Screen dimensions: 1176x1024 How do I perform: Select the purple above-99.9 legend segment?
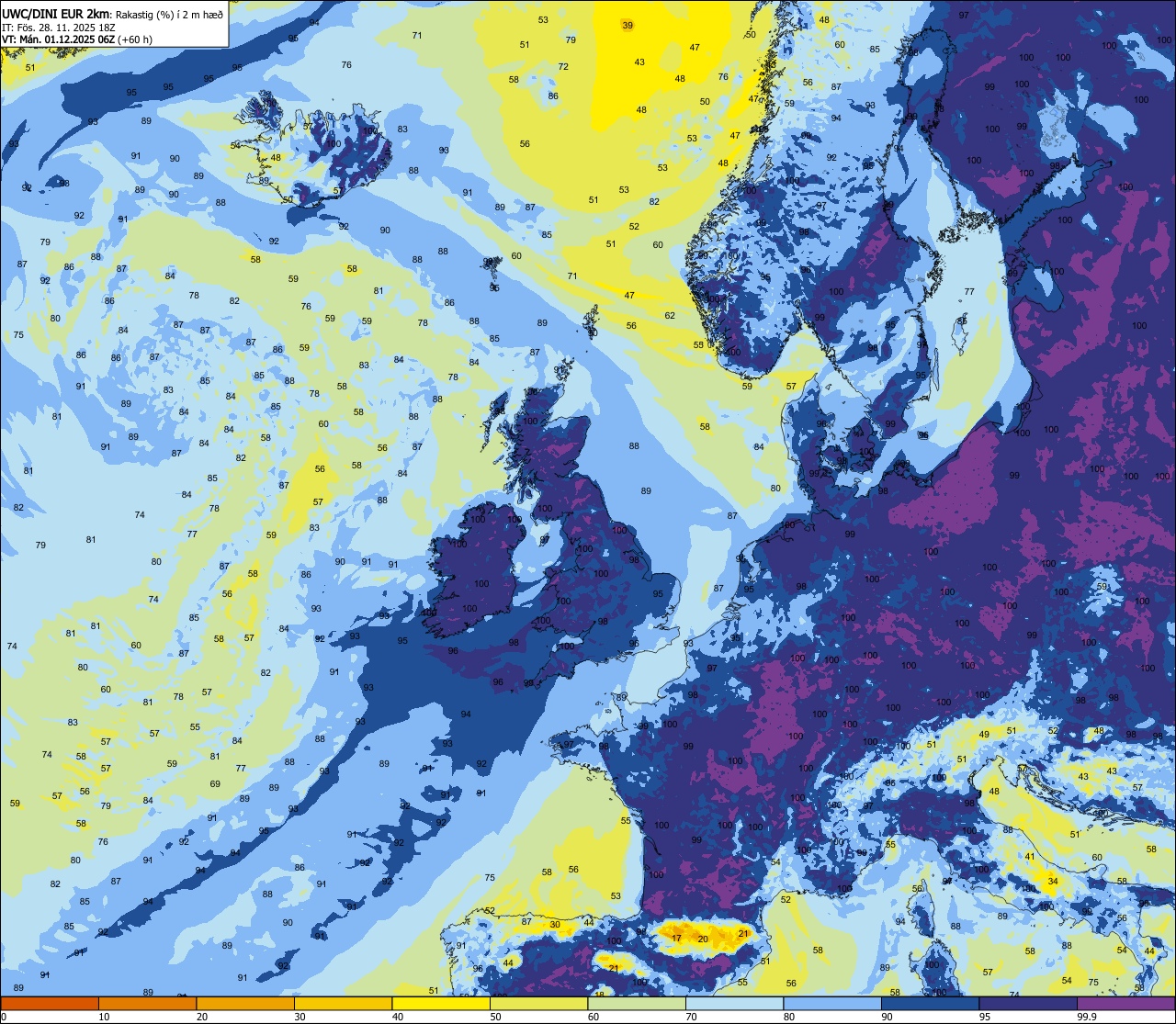pos(1125,1003)
